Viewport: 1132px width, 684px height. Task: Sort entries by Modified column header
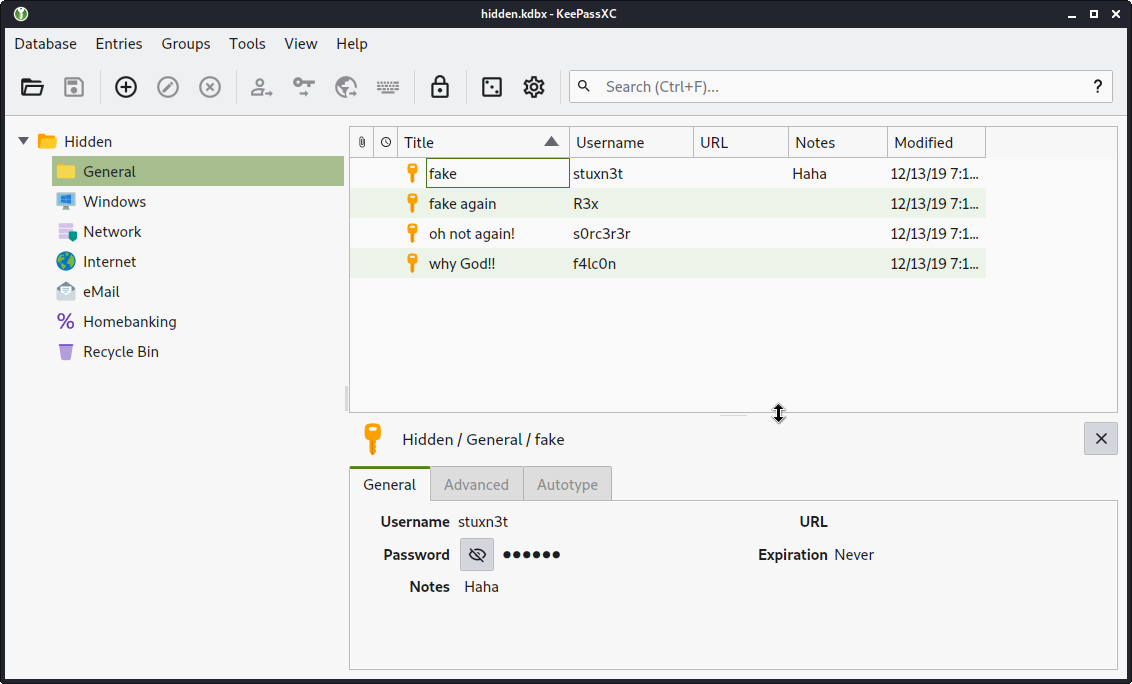(x=936, y=142)
